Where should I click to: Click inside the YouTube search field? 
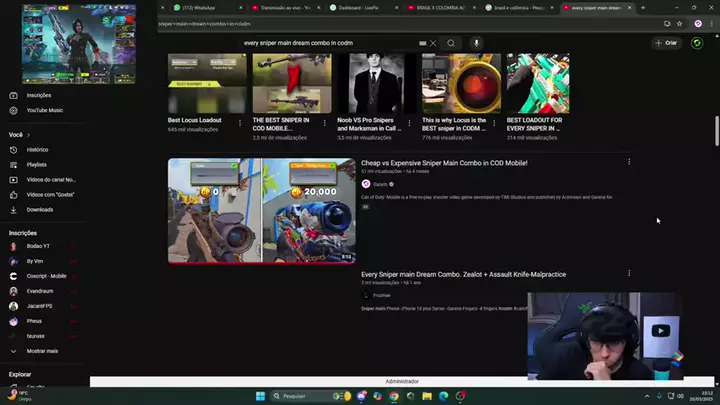click(x=330, y=43)
